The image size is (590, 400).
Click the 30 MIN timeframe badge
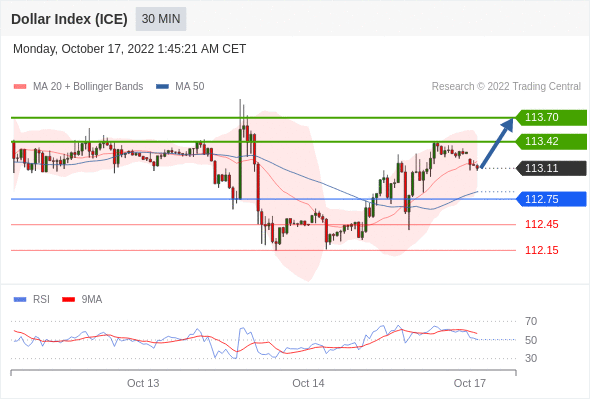click(x=161, y=19)
